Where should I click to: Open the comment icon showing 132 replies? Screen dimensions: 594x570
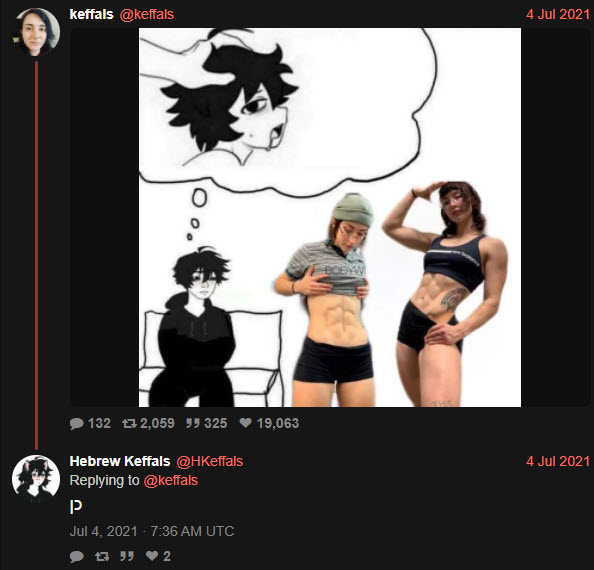pyautogui.click(x=77, y=423)
